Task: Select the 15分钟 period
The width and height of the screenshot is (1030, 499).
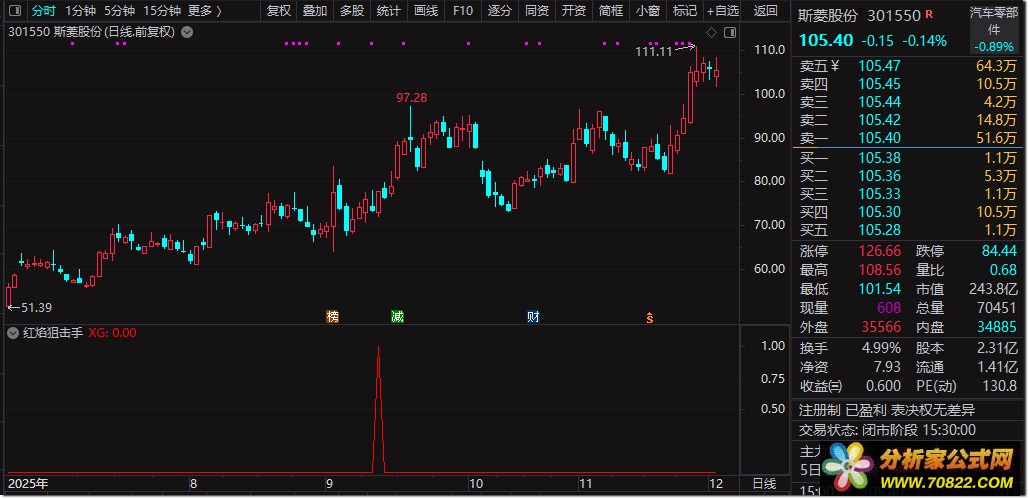Action: click(162, 11)
